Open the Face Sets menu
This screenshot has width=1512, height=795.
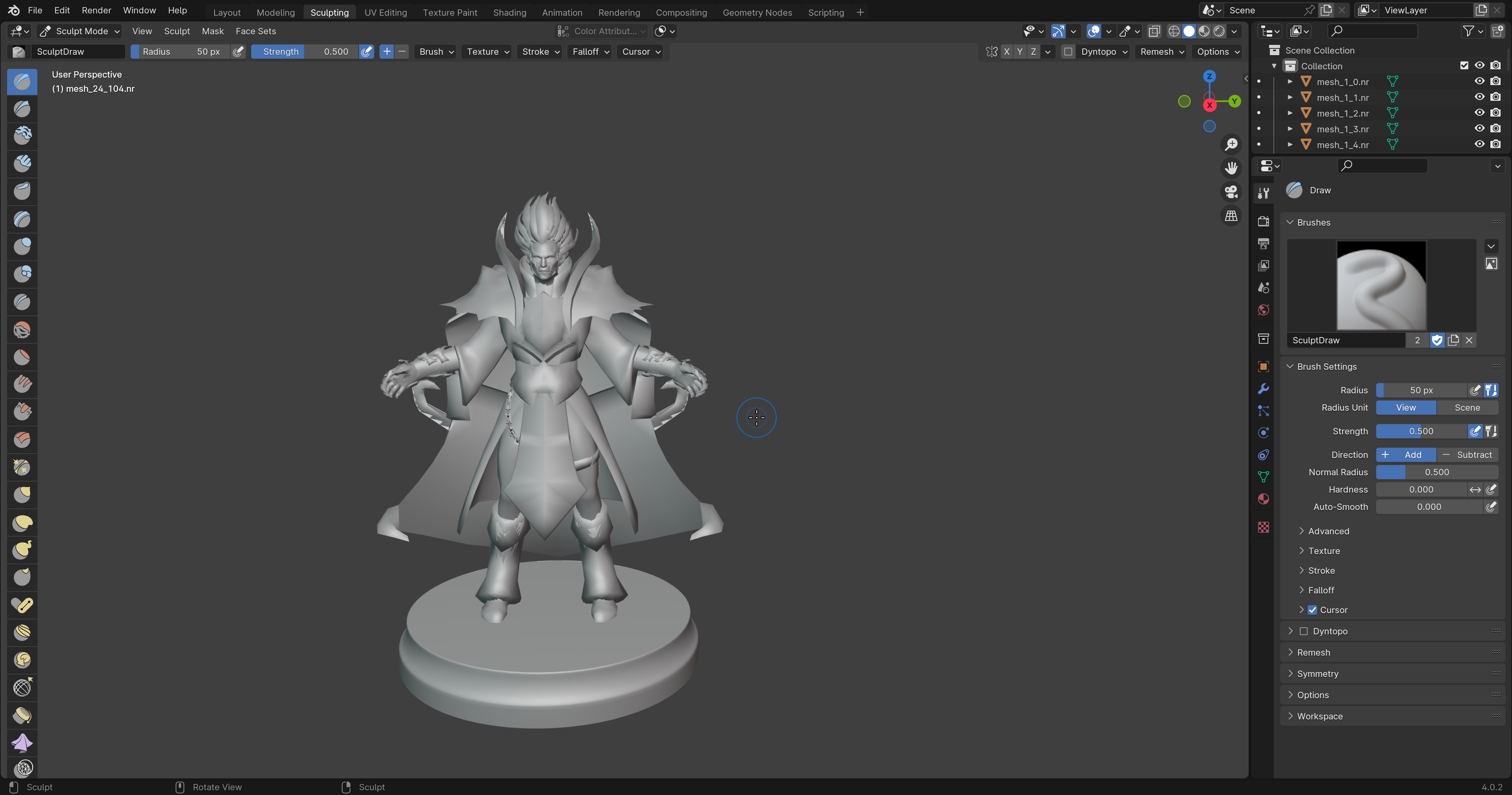tap(255, 31)
